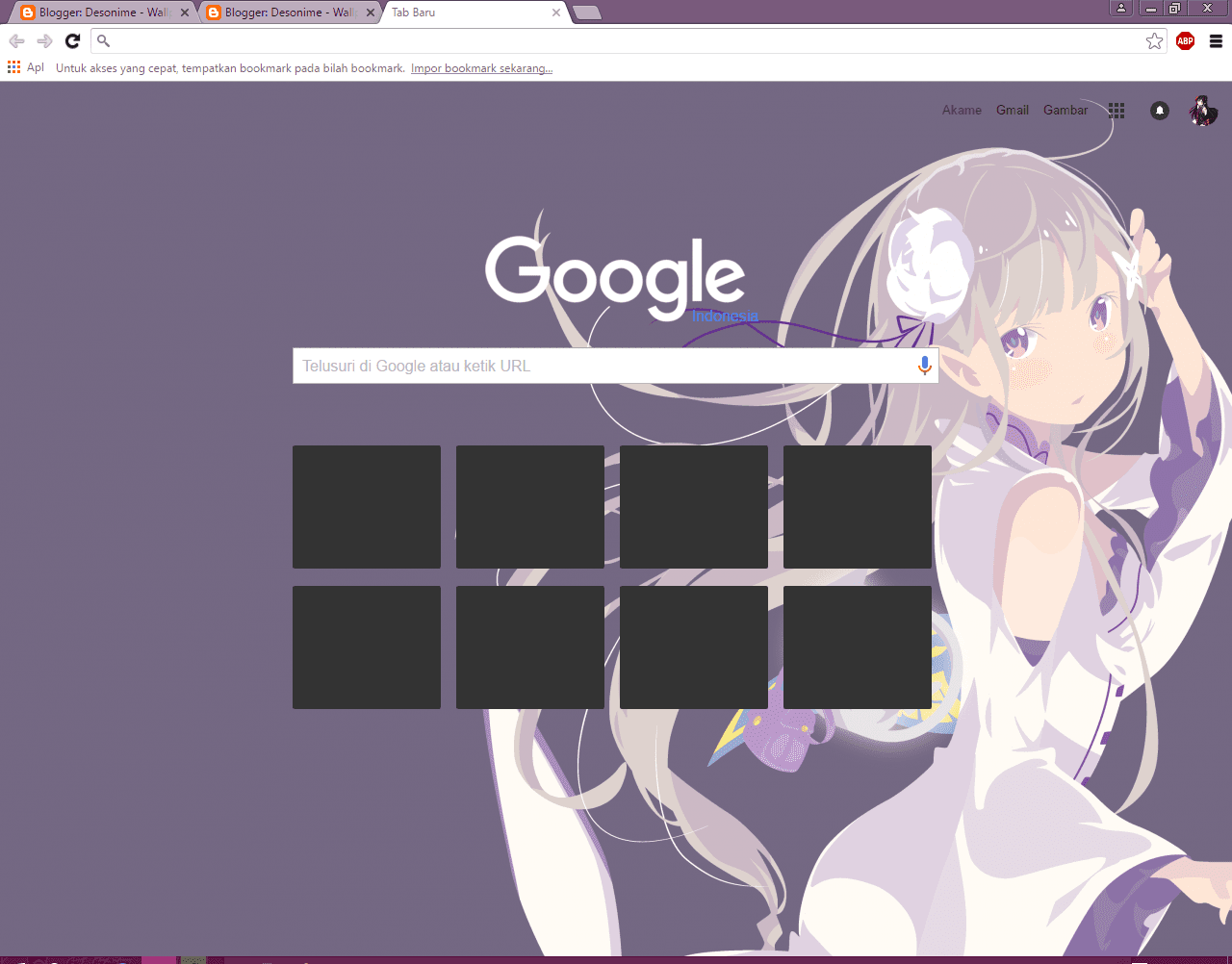Go forward using the forward arrow
Screen dimensions: 1232x964
pyautogui.click(x=44, y=40)
